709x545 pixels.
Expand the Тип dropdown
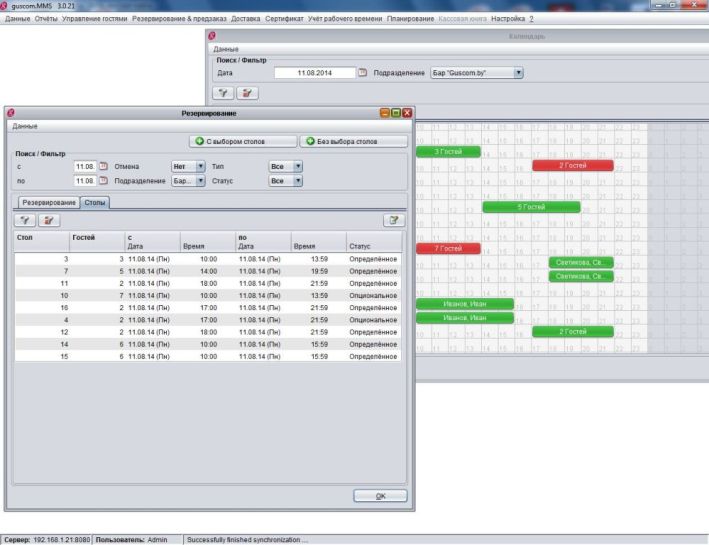click(x=297, y=166)
